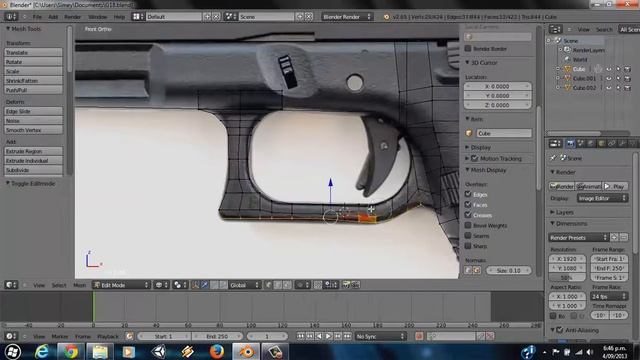Toggle render camera icon for Cube row

click(627, 69)
